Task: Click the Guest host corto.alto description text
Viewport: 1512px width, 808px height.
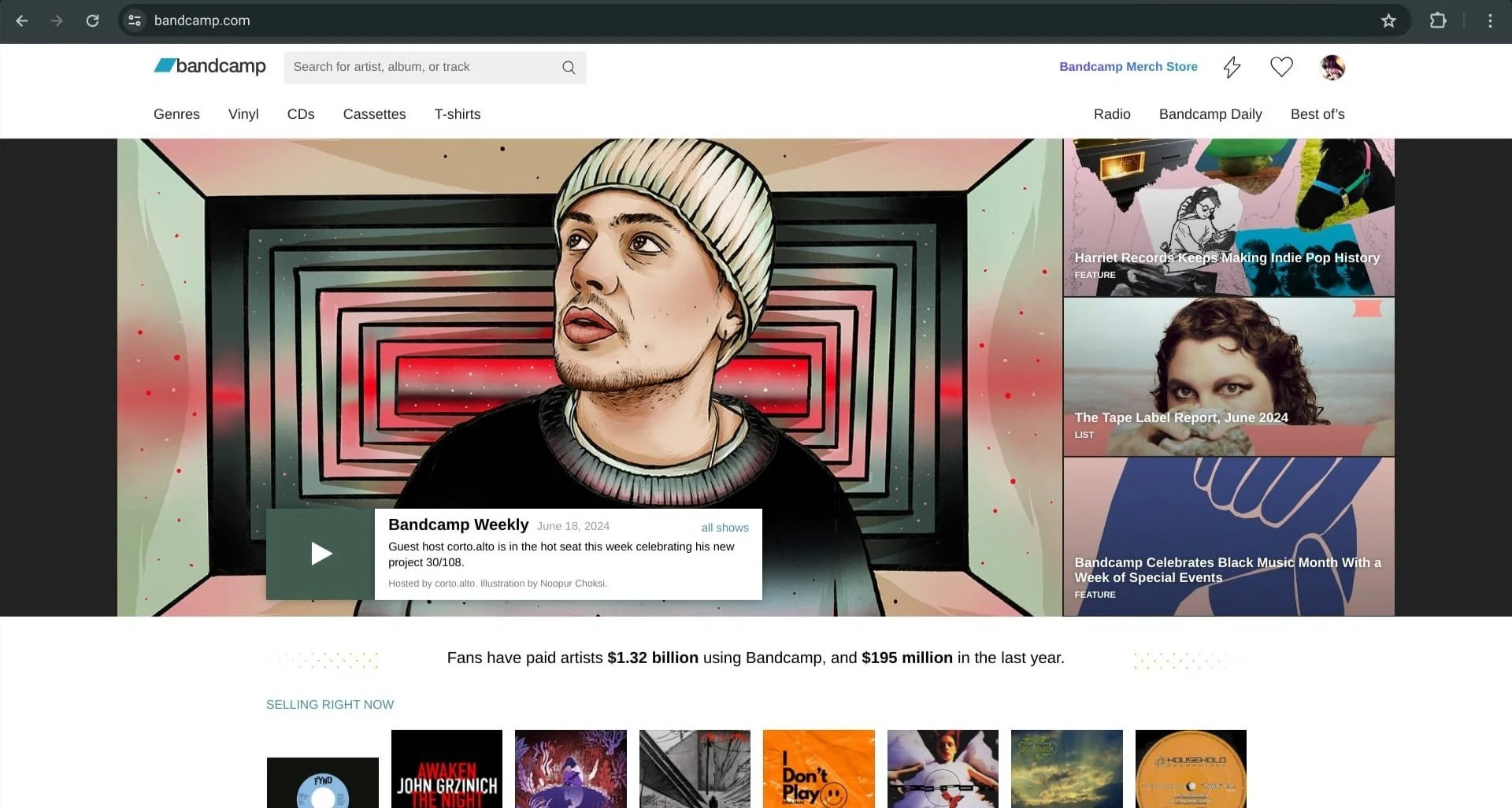Action: 561,554
